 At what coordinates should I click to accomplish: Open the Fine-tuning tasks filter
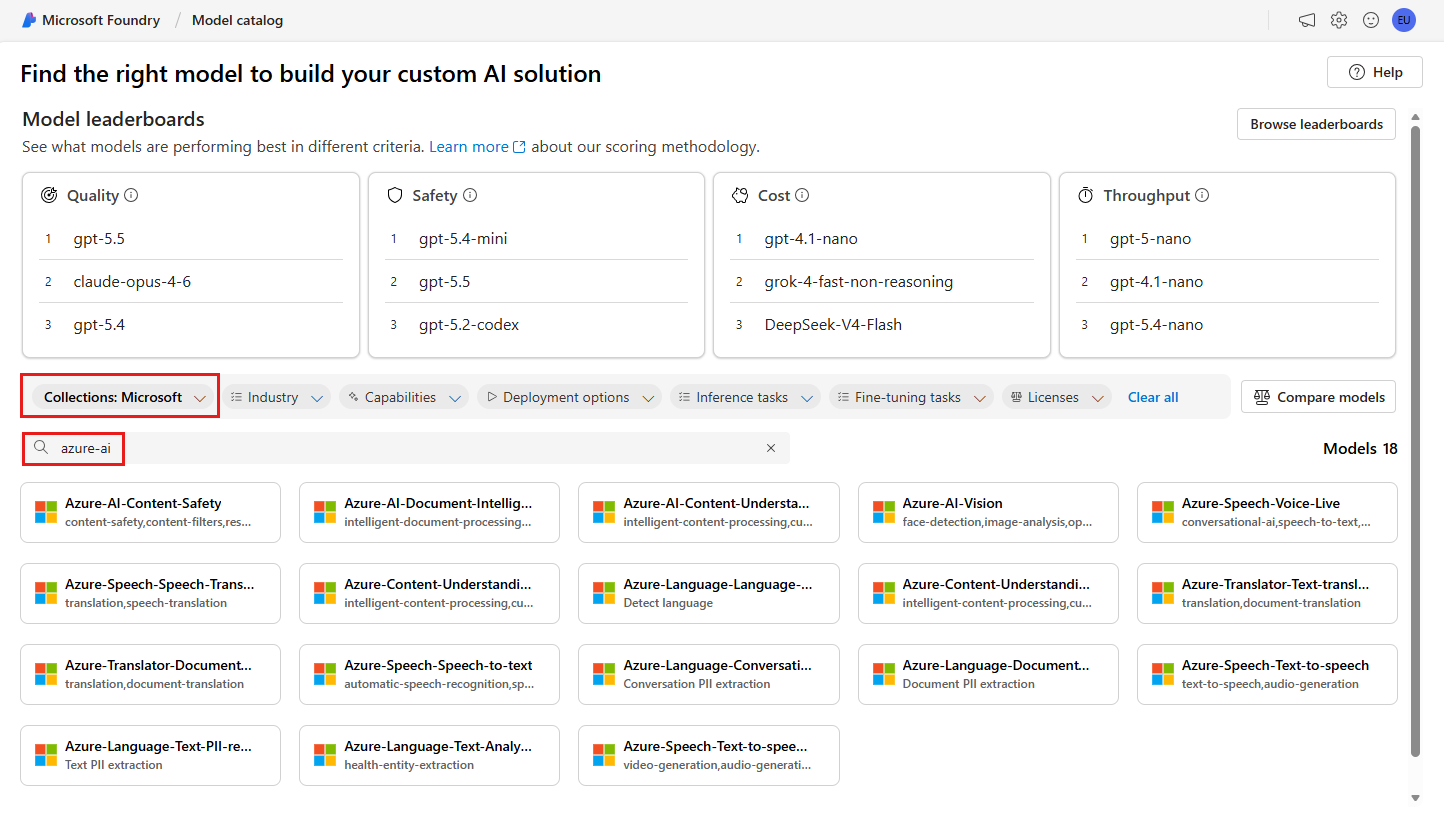[x=911, y=397]
